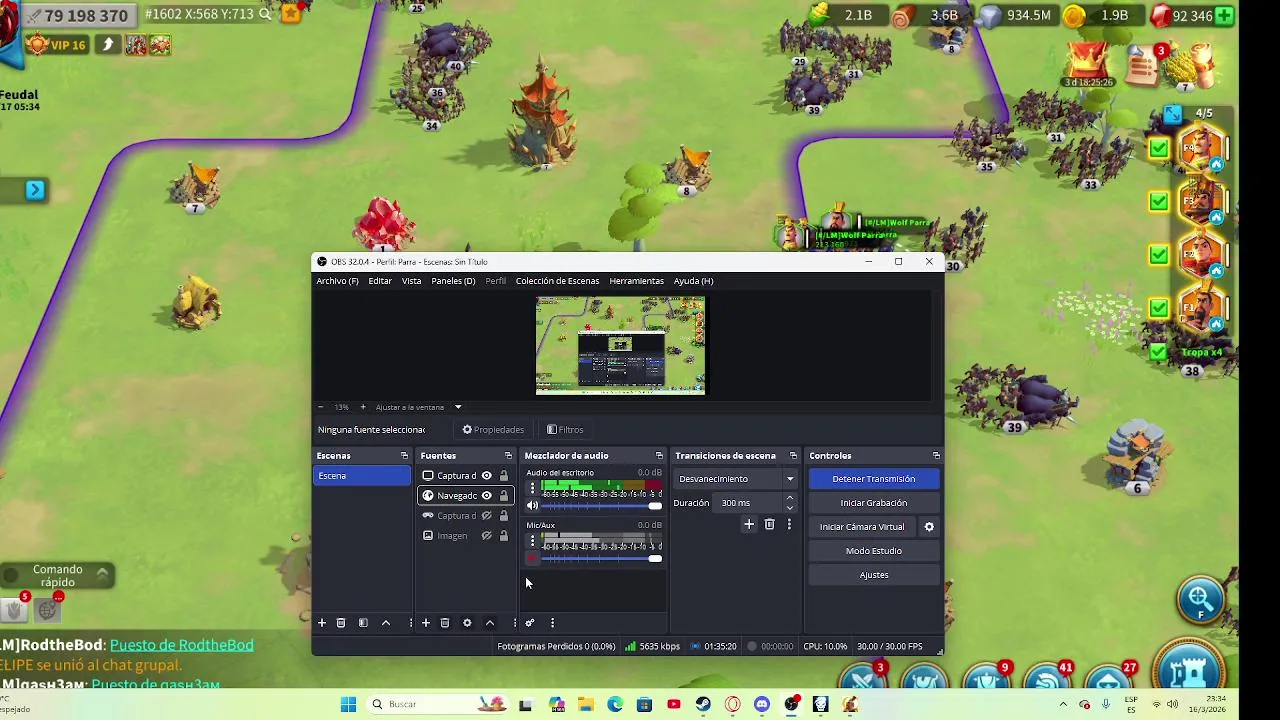
Task: Click Detener Transmisión button
Action: [874, 479]
